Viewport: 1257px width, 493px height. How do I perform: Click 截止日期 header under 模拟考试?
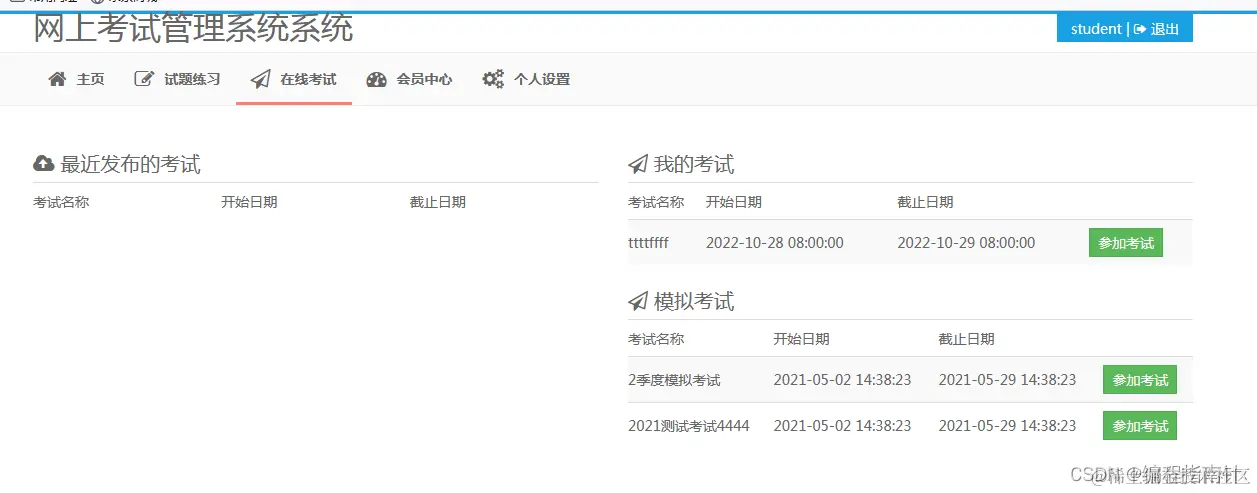point(966,339)
